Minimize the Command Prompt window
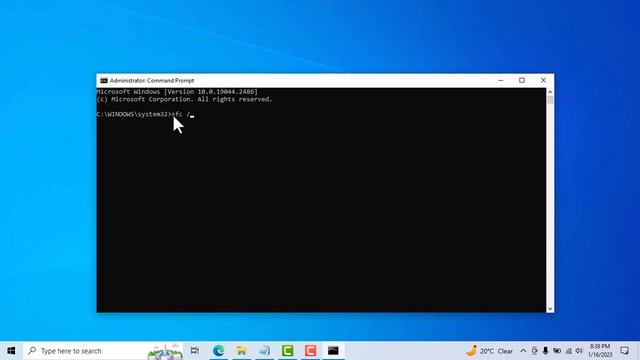Image resolution: width=640 pixels, height=360 pixels. [x=501, y=80]
